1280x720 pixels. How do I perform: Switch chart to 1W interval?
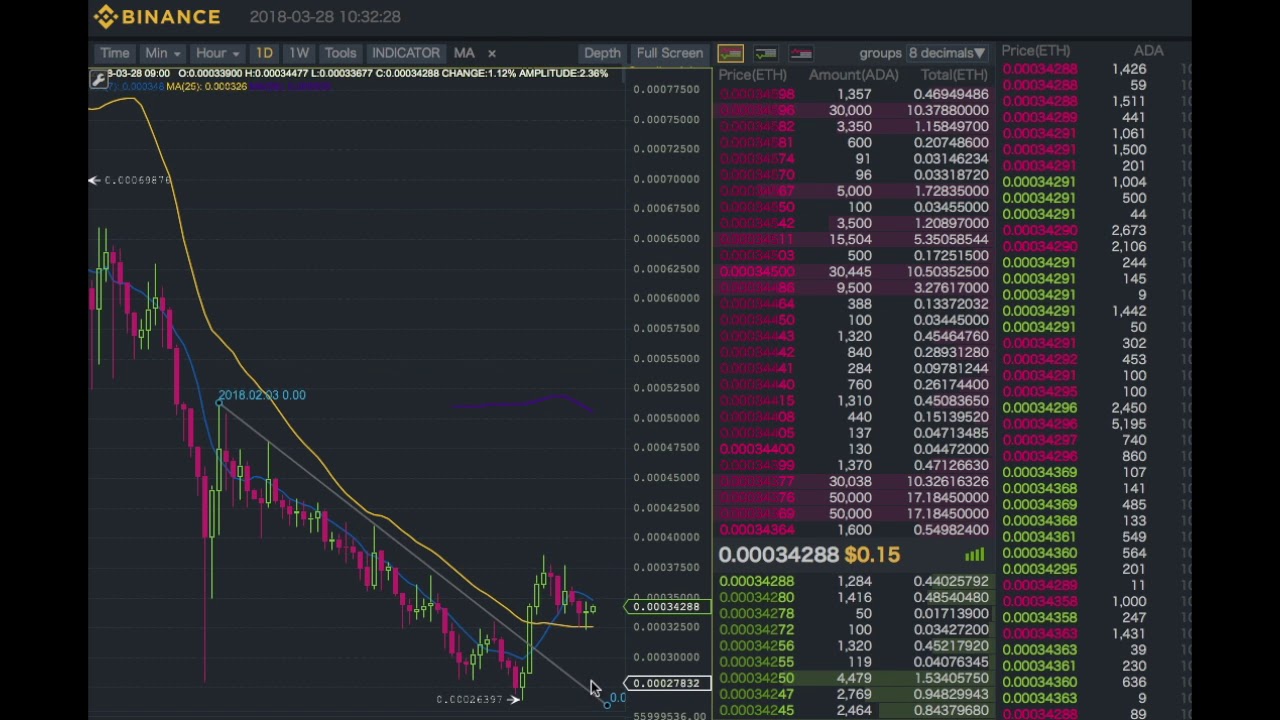click(299, 53)
